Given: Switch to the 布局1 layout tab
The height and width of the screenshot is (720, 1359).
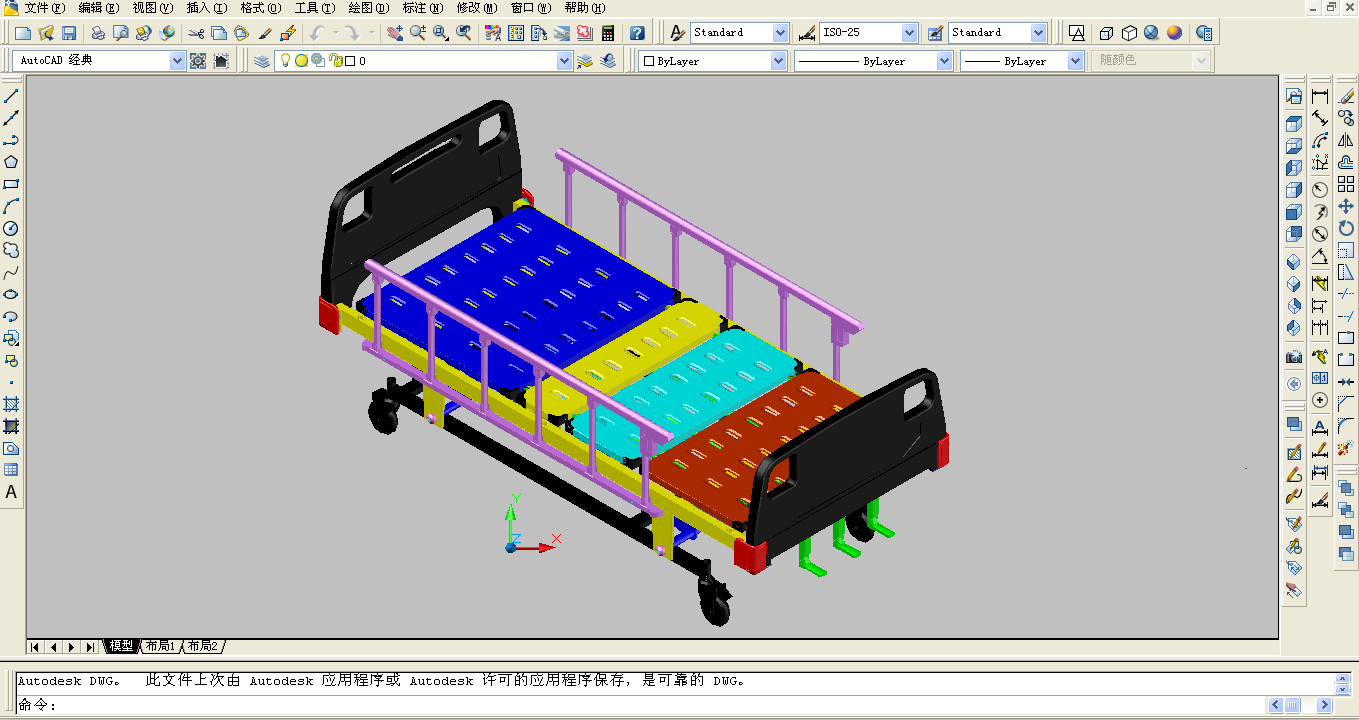Looking at the screenshot, I should pos(160,646).
